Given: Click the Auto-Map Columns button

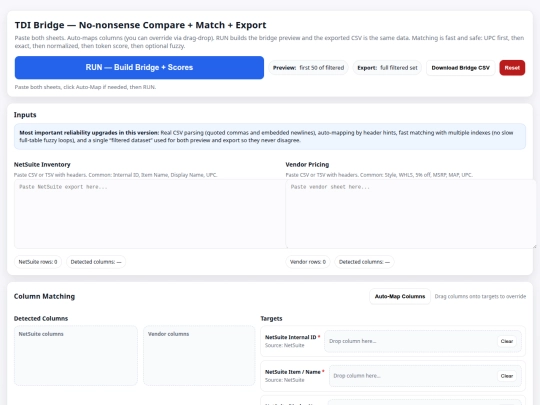Looking at the screenshot, I should point(400,297).
